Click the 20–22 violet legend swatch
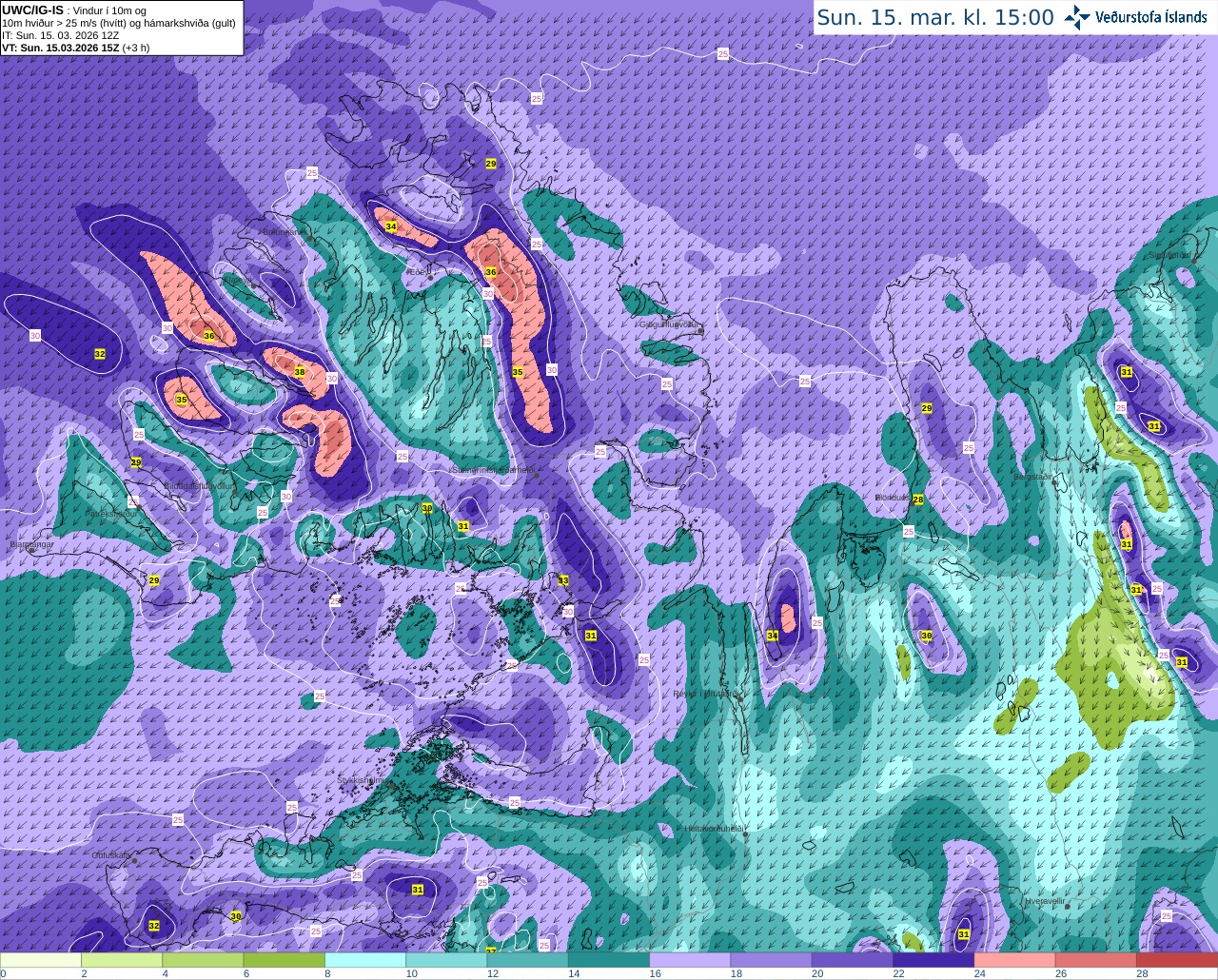The width and height of the screenshot is (1218, 980). [853, 960]
